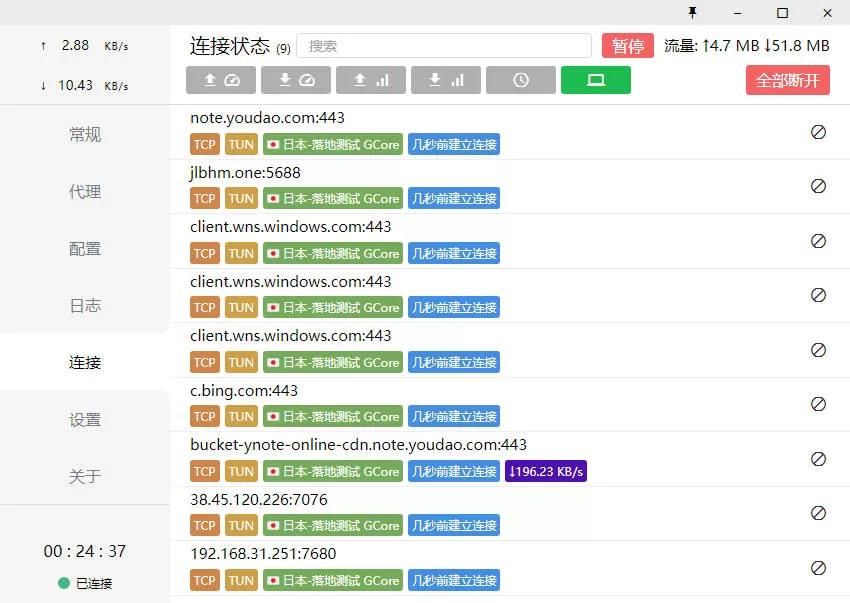Open the 日志 logs tab
The height and width of the screenshot is (603, 850).
pyautogui.click(x=85, y=306)
